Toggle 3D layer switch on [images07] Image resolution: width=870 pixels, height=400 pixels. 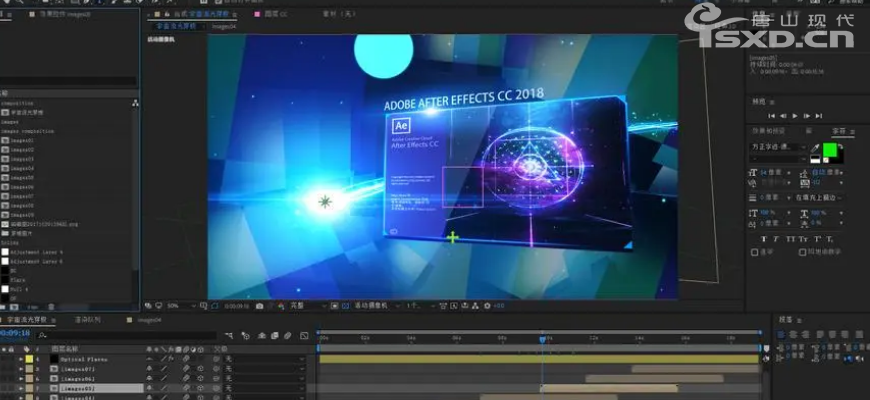click(202, 369)
